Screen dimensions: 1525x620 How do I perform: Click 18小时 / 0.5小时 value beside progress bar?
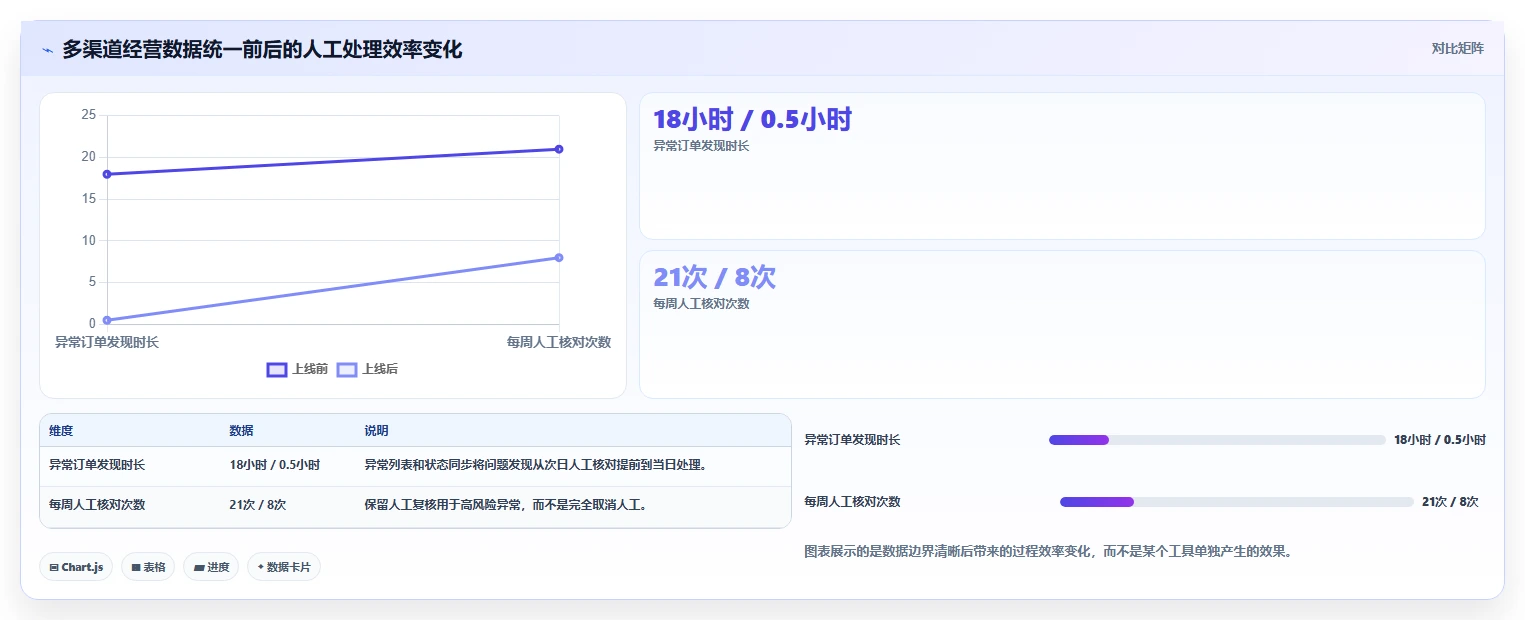(x=1440, y=440)
